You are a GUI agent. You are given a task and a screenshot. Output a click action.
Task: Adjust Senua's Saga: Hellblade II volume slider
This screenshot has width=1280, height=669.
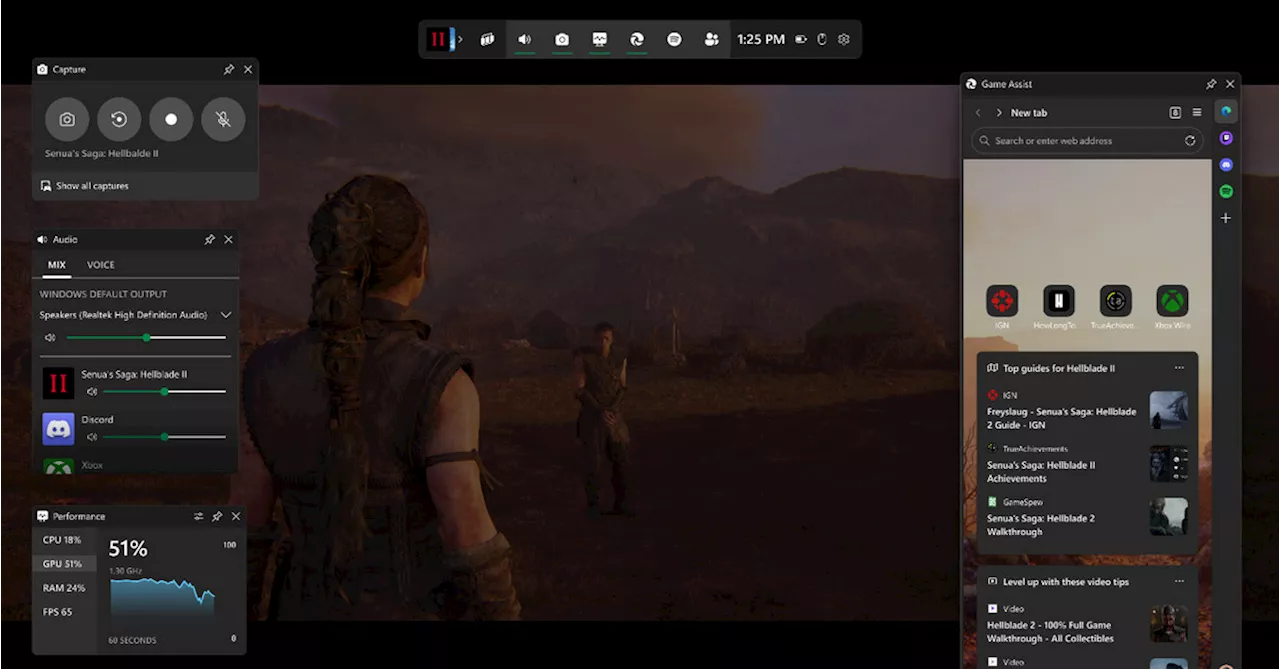[x=165, y=392]
